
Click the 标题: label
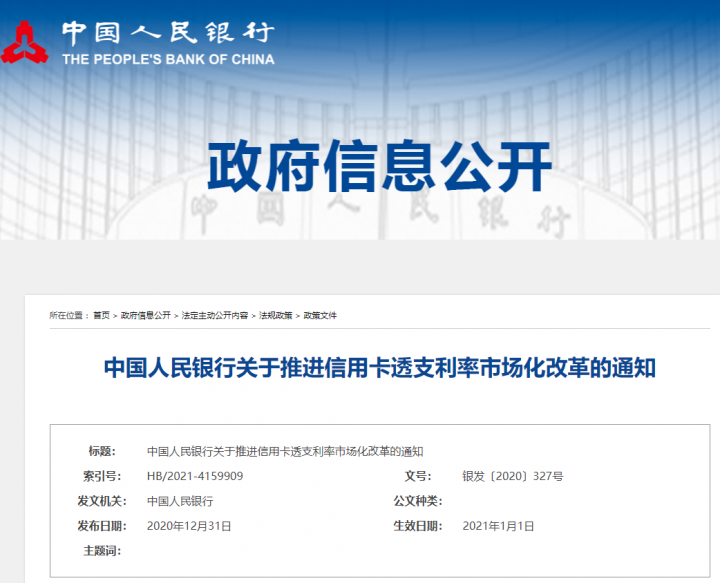[x=102, y=451]
